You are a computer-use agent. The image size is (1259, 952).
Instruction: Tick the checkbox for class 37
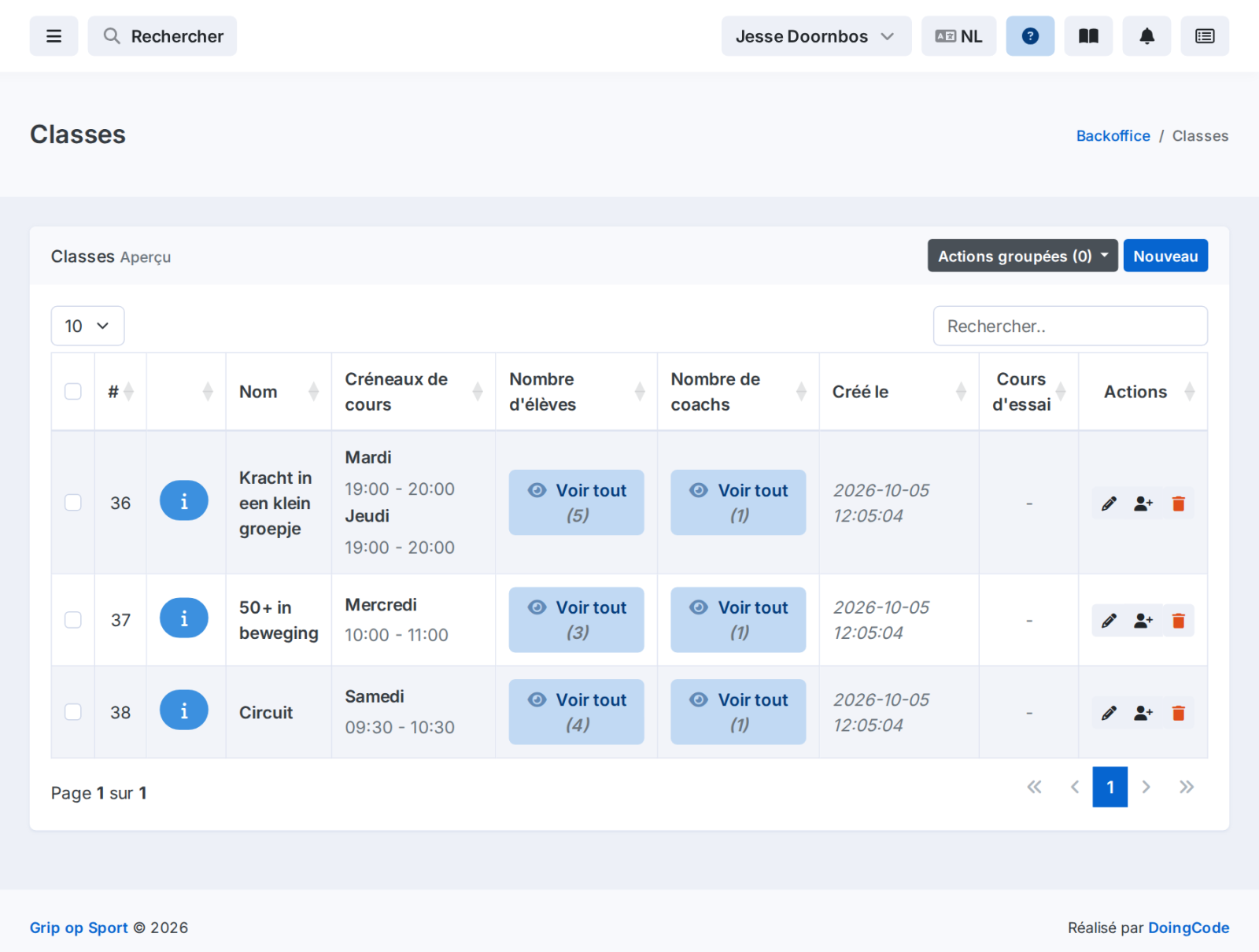pos(73,620)
